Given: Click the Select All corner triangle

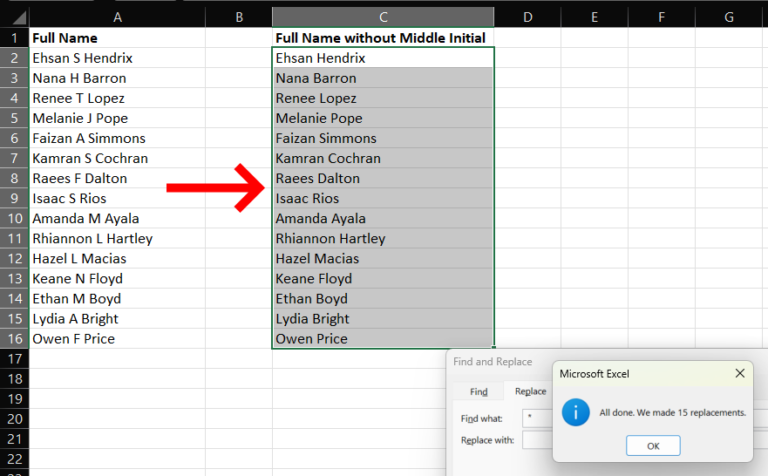Looking at the screenshot, I should tap(15, 17).
